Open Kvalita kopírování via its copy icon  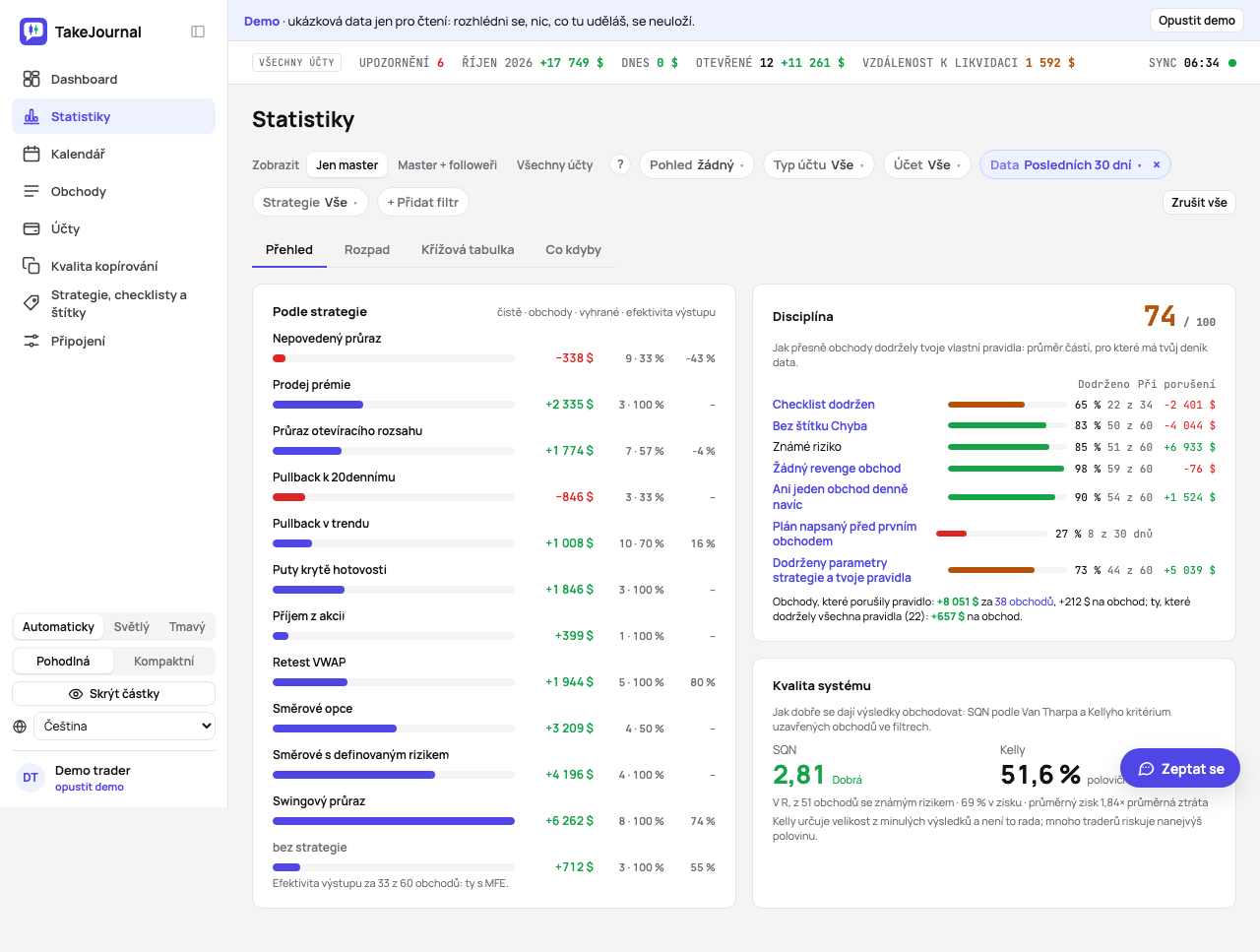click(31, 266)
